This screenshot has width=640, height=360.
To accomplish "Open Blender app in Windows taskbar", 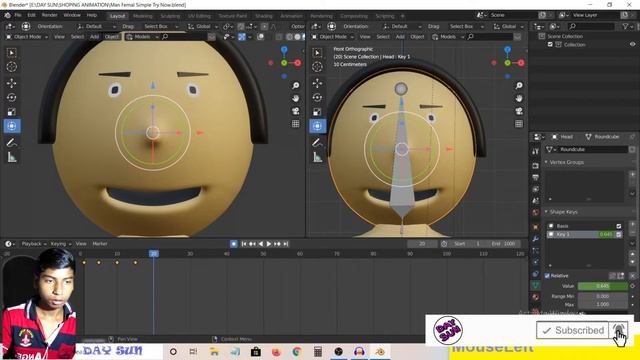I will click(x=380, y=351).
